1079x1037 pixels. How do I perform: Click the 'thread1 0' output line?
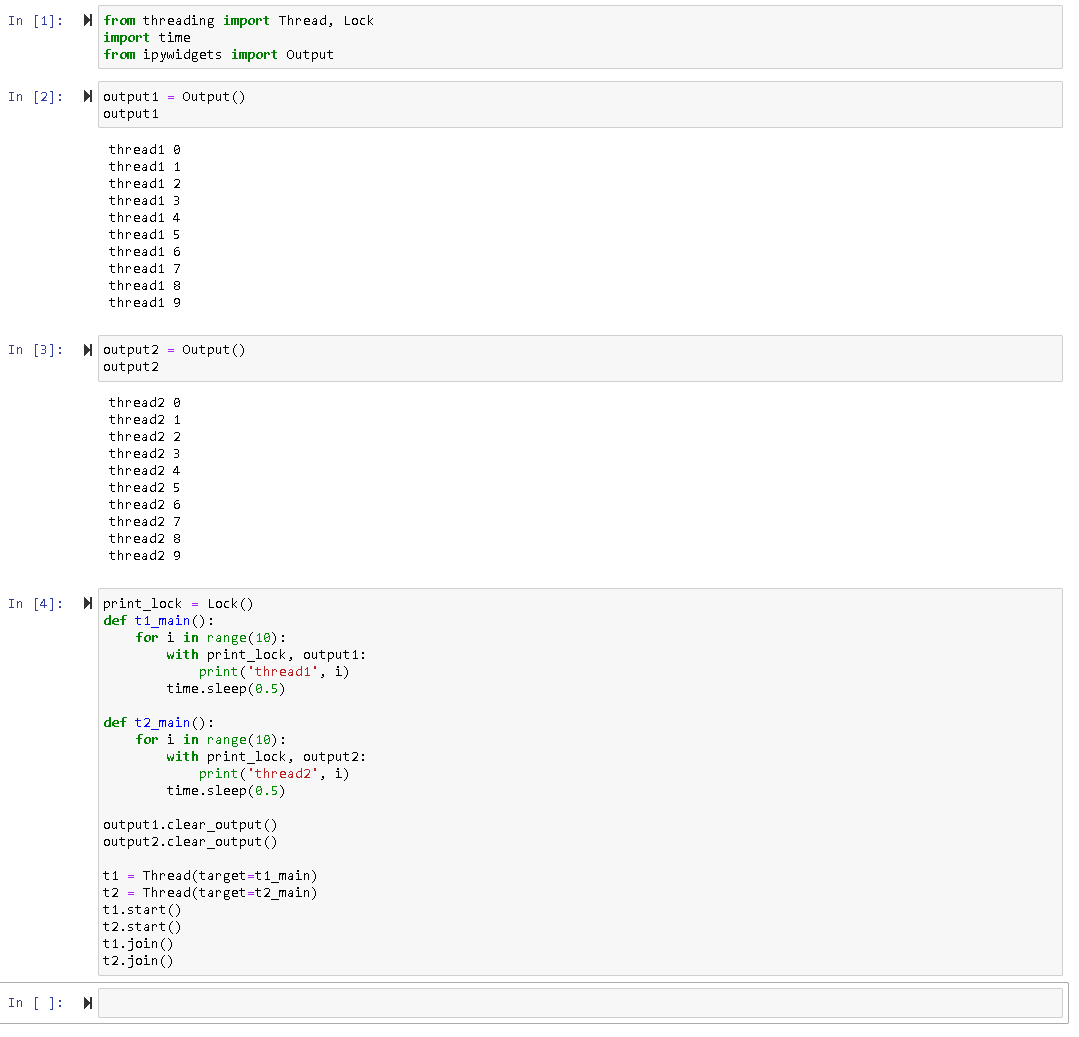145,150
